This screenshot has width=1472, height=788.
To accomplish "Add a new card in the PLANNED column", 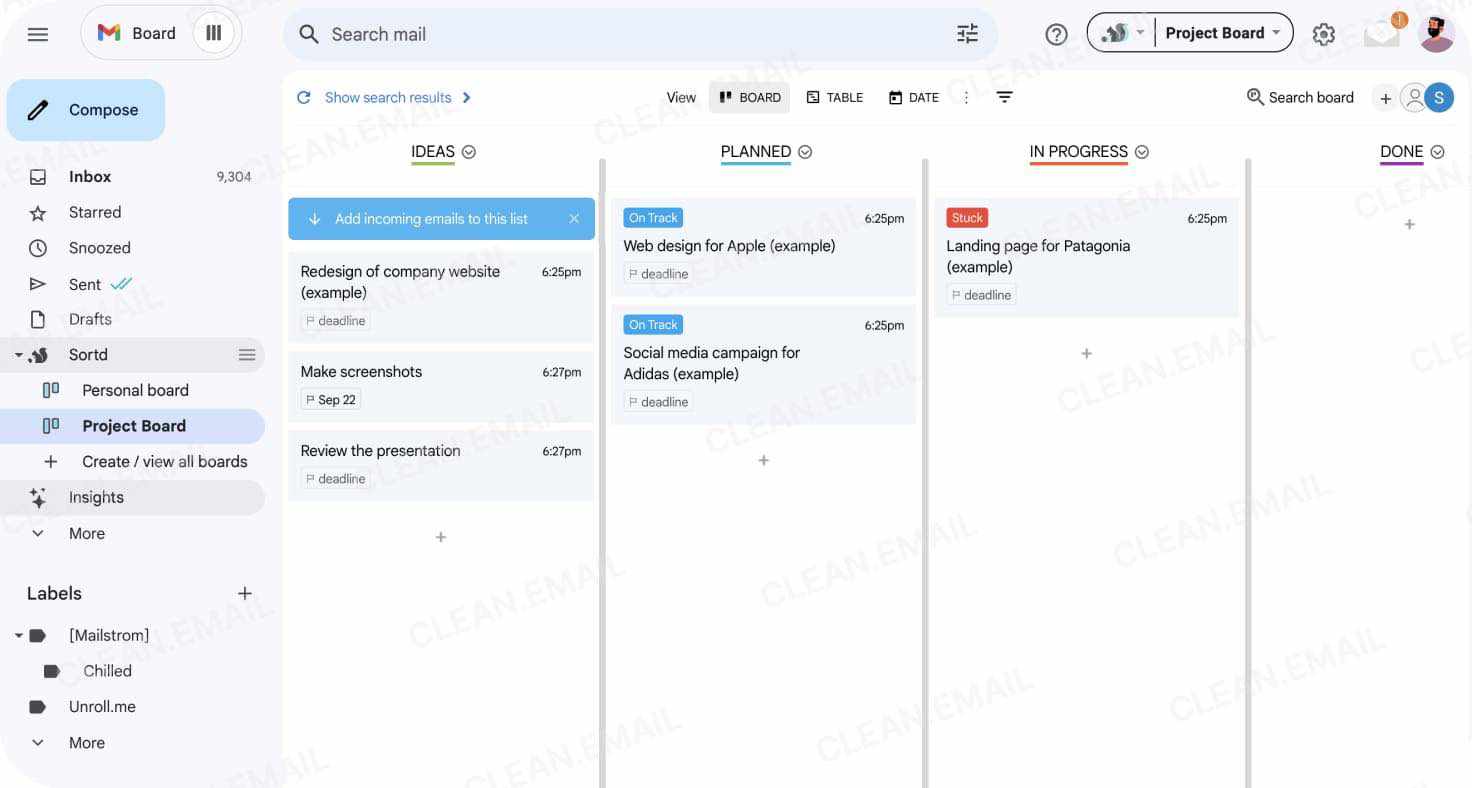I will [763, 460].
